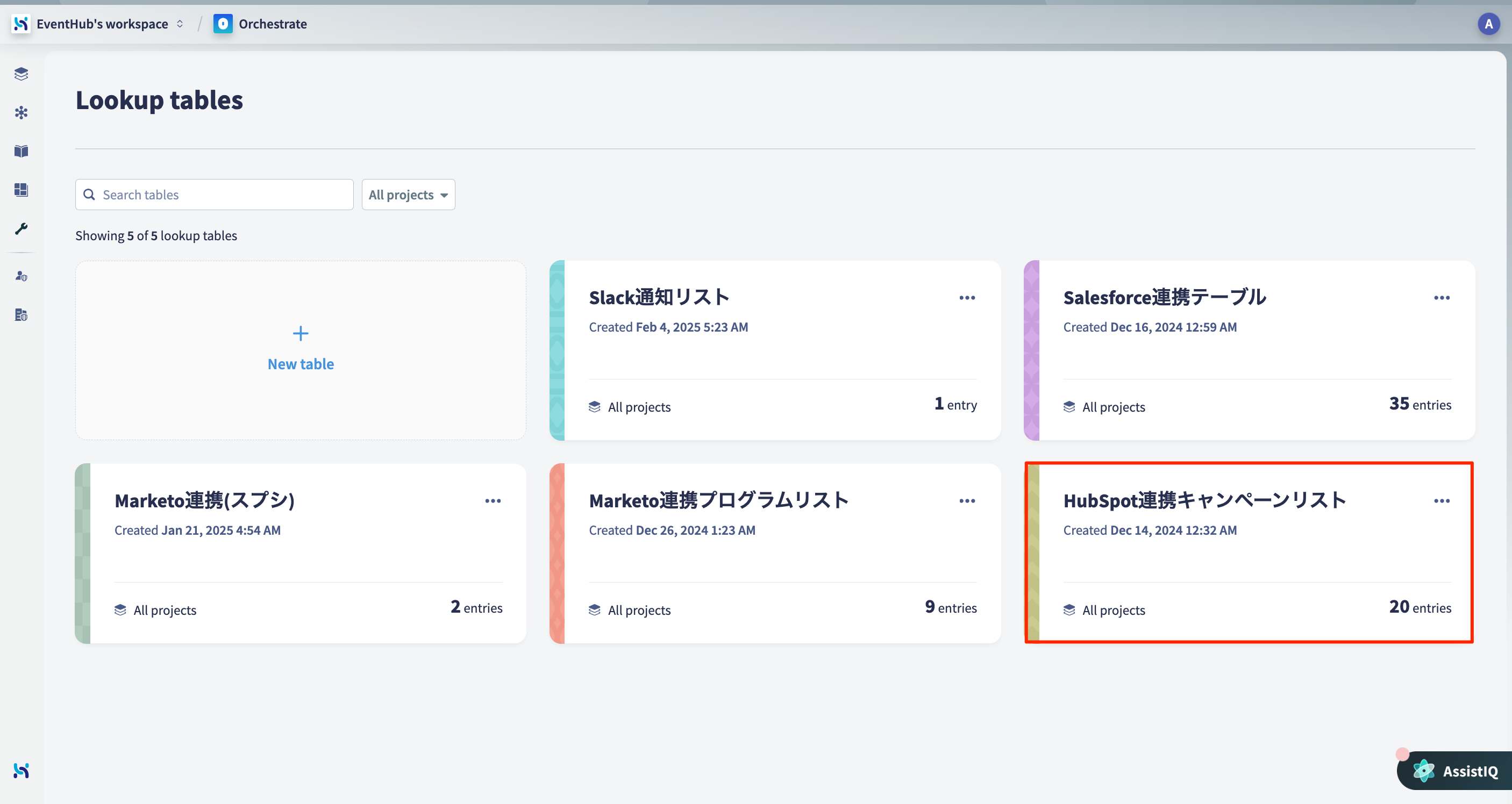The image size is (1512, 804).
Task: Click the Orchestrate breadcrumb label
Action: point(273,24)
